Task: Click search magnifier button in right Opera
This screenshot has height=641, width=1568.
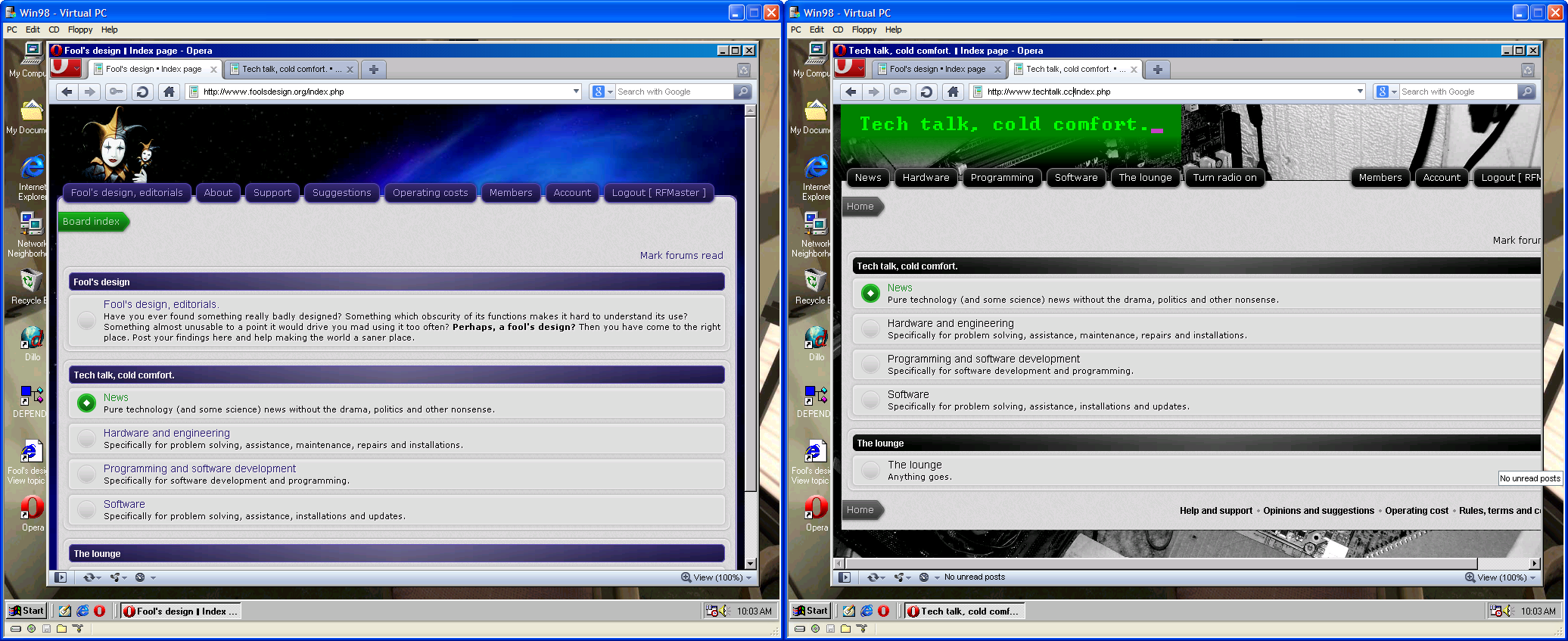Action: pyautogui.click(x=1526, y=92)
